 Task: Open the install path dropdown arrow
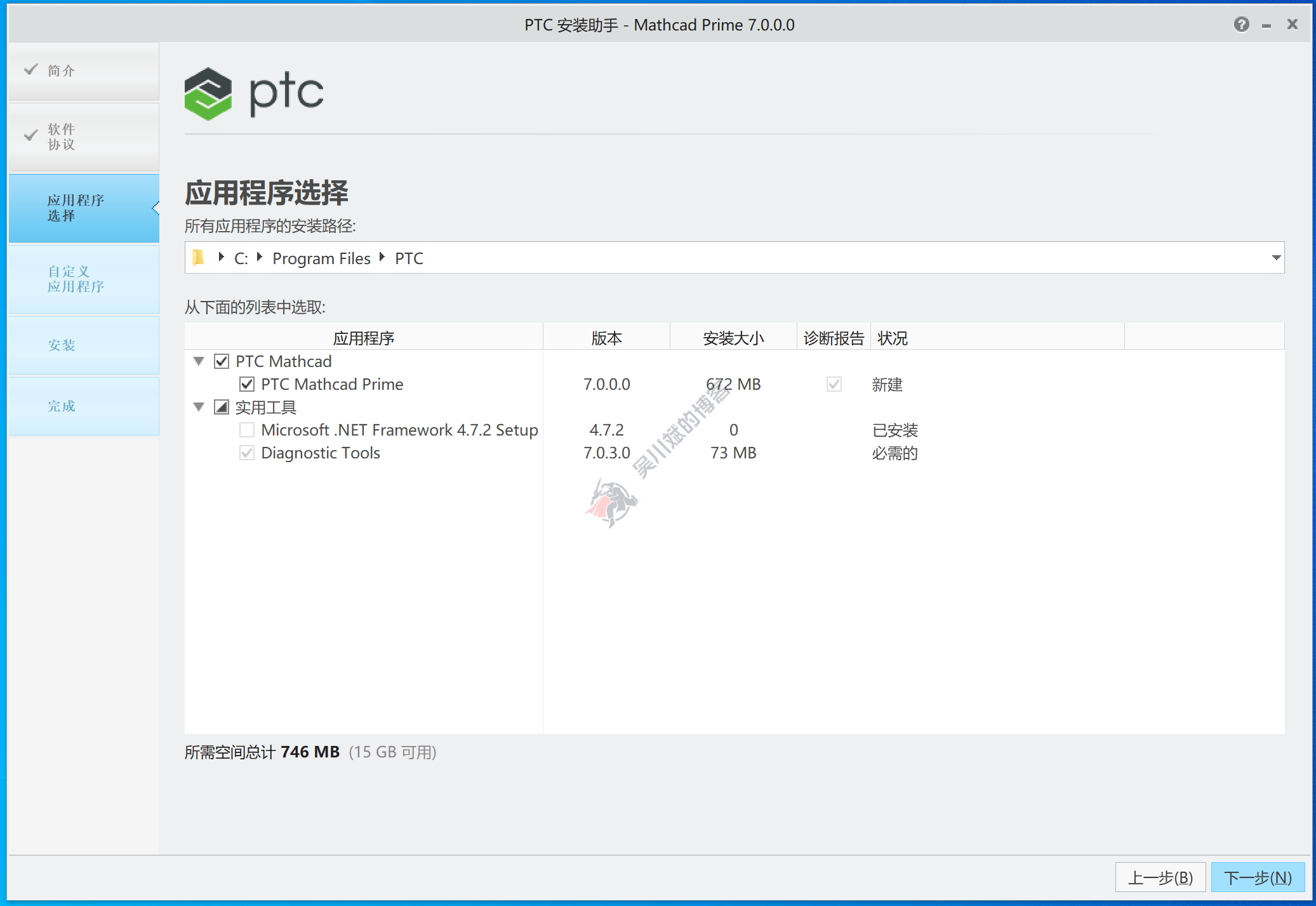[x=1276, y=258]
